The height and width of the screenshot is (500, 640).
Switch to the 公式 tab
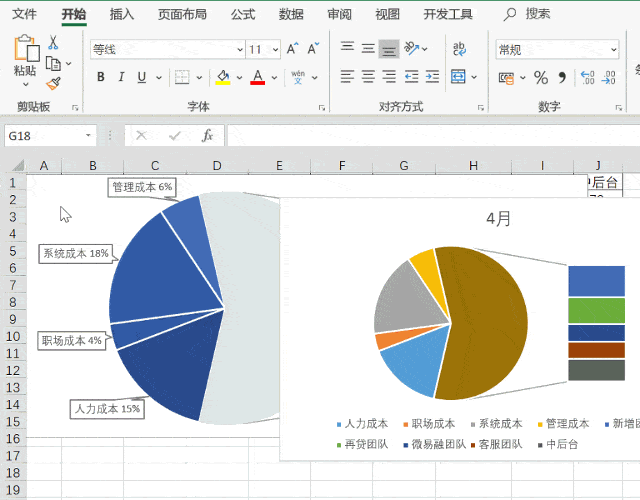pos(243,14)
